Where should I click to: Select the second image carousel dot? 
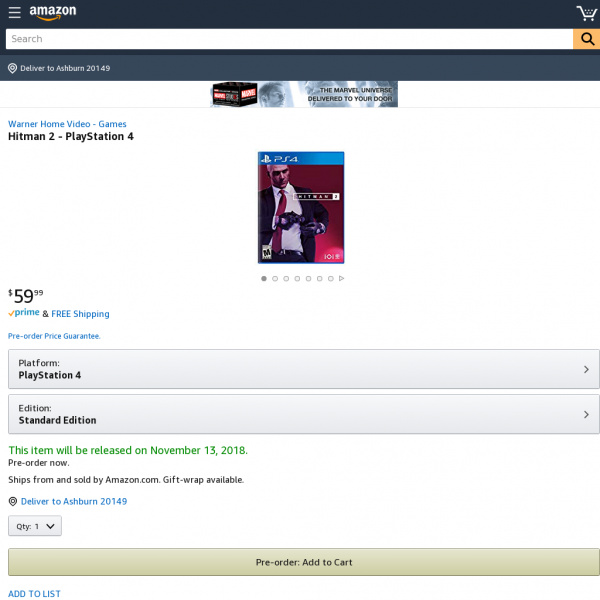(x=275, y=279)
